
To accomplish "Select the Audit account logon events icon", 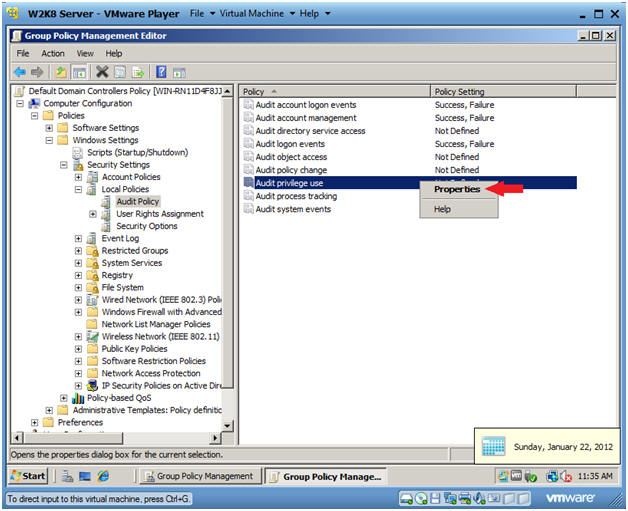I will (248, 105).
